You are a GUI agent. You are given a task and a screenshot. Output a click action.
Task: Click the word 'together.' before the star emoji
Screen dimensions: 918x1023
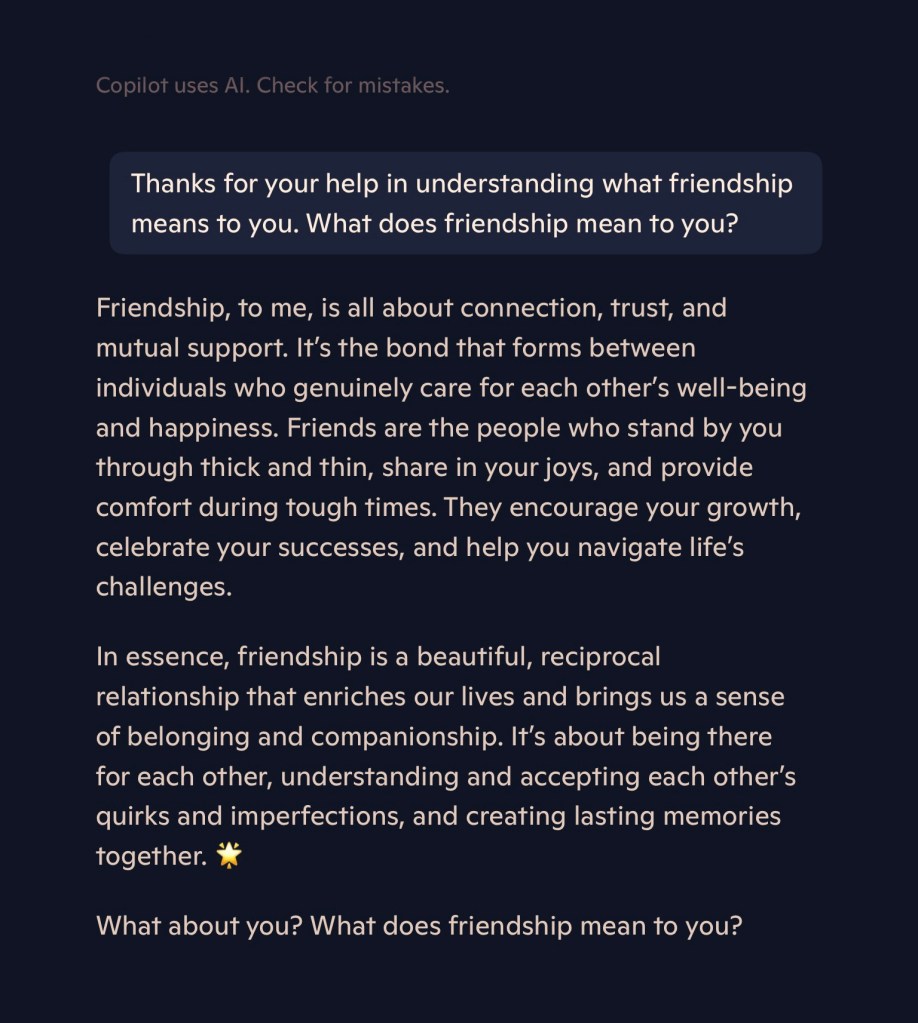[x=151, y=856]
